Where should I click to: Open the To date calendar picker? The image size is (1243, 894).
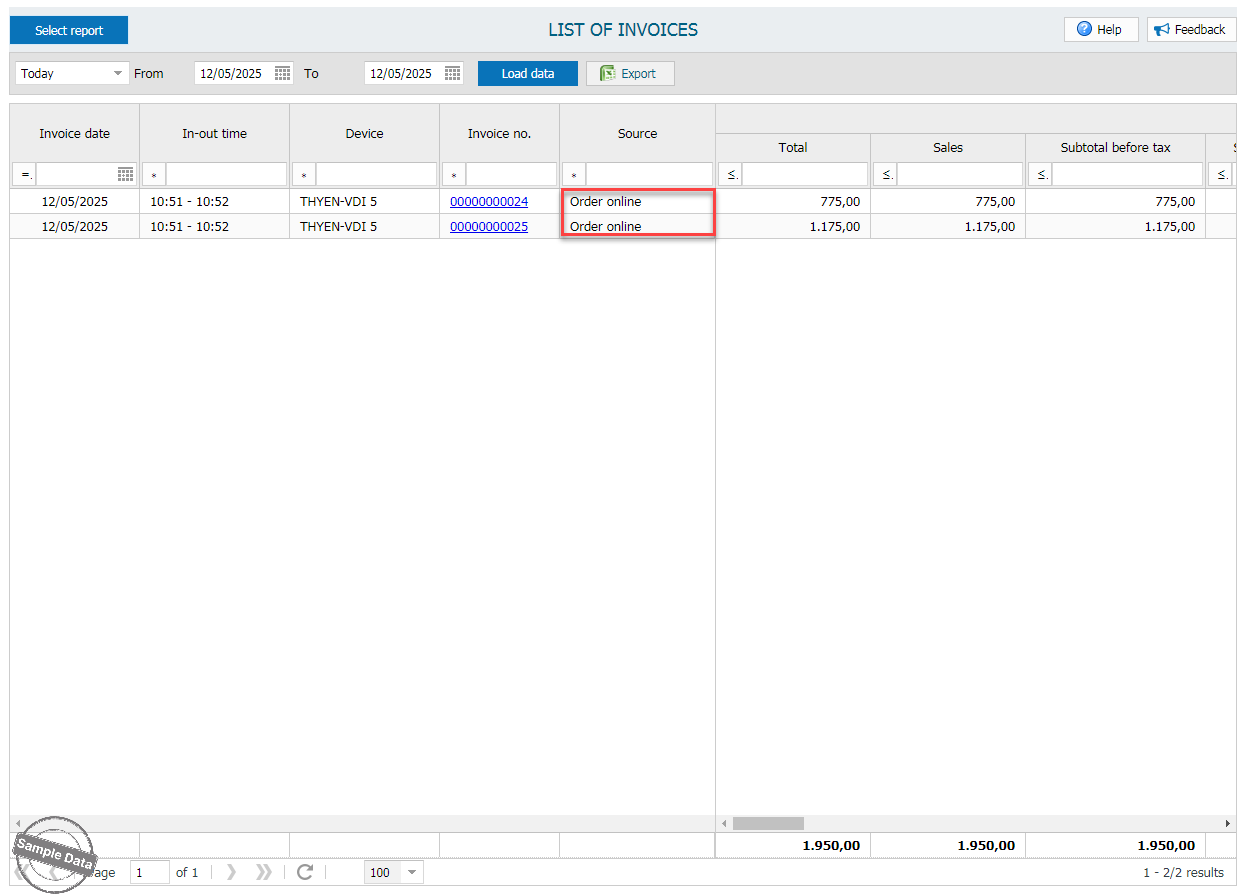[452, 73]
